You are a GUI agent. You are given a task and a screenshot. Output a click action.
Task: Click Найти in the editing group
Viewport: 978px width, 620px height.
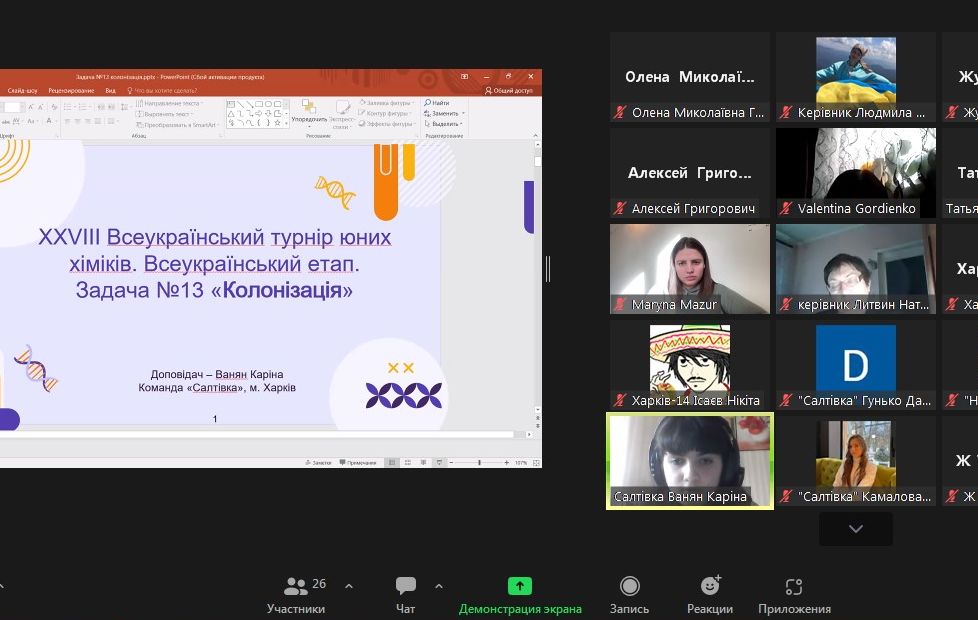point(437,103)
